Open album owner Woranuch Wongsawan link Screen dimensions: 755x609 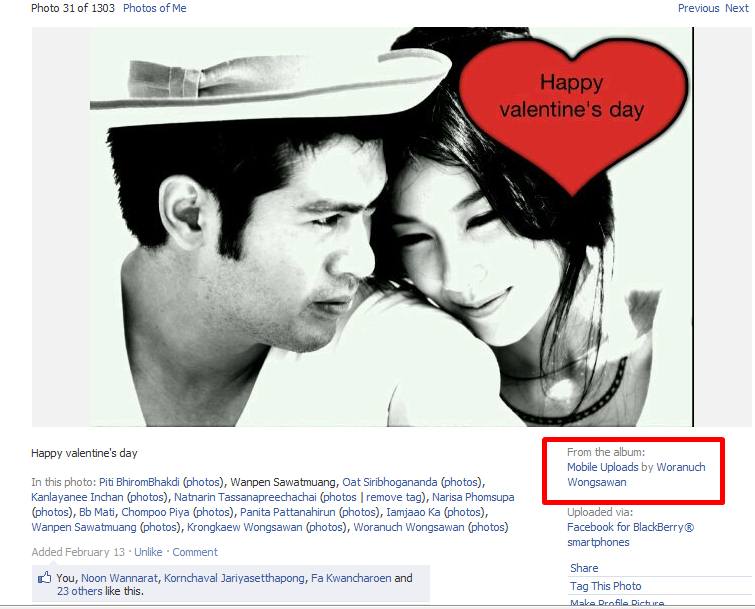[x=636, y=475]
